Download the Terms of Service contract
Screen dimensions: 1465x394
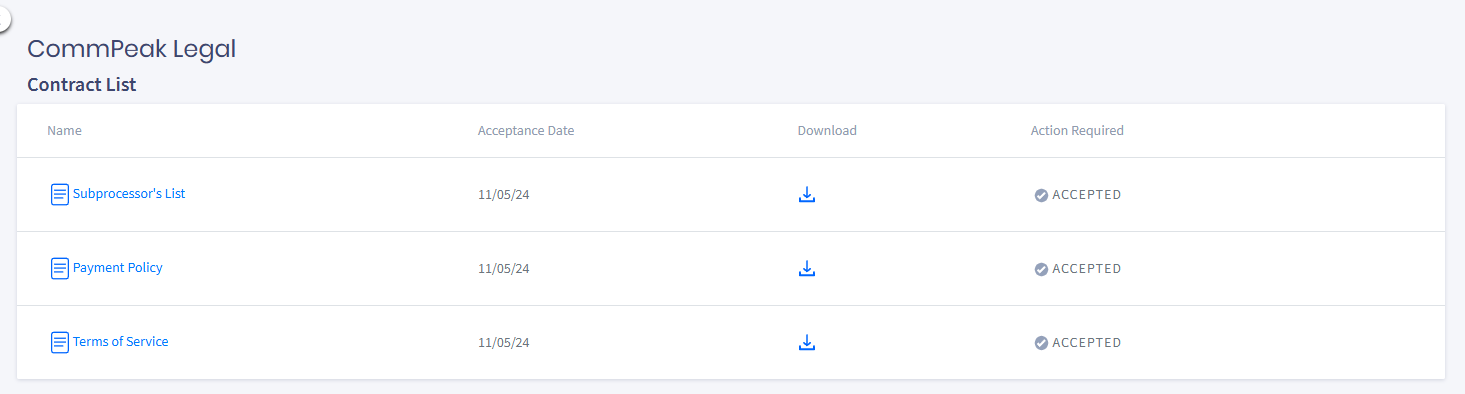807,343
